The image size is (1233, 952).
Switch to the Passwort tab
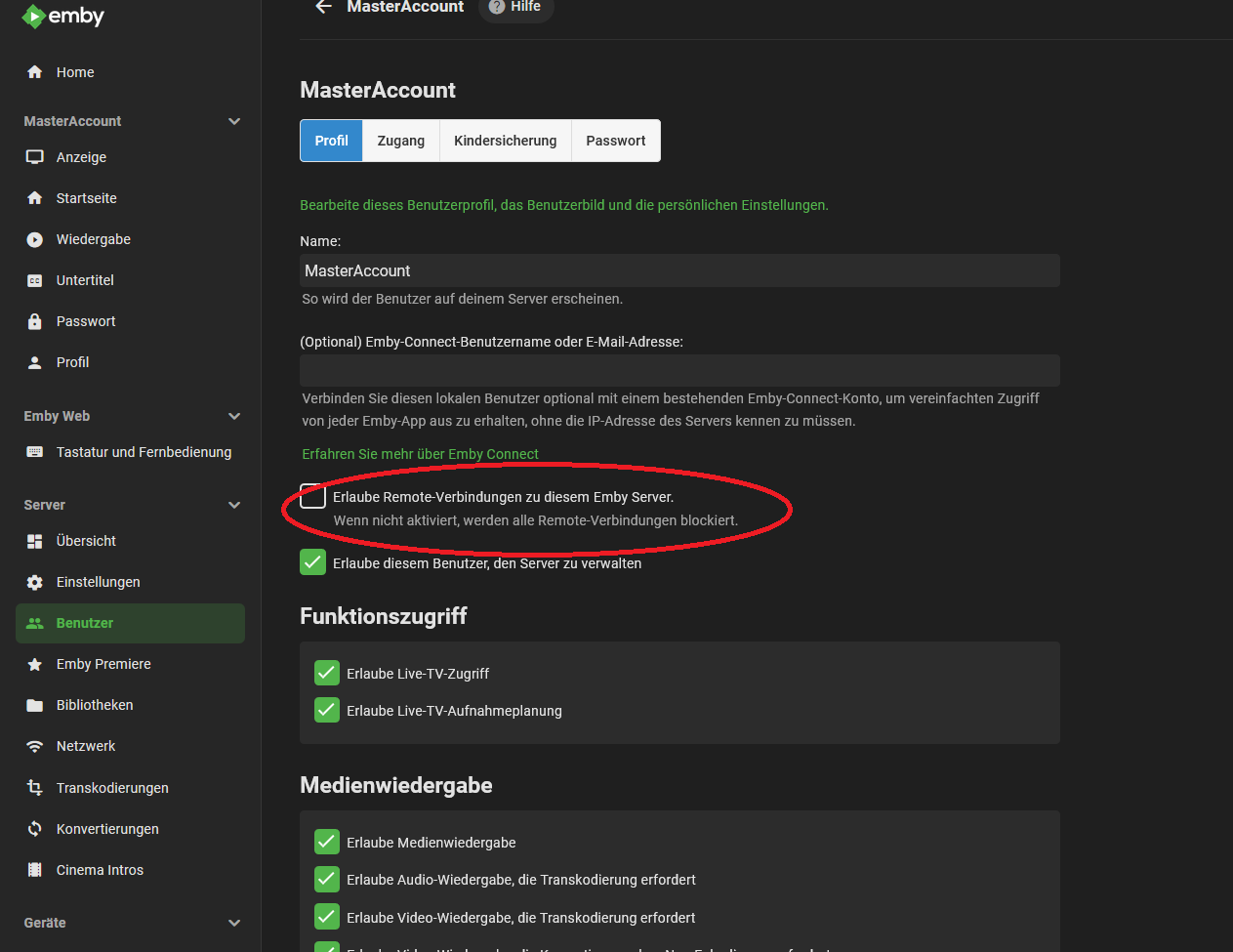click(616, 141)
